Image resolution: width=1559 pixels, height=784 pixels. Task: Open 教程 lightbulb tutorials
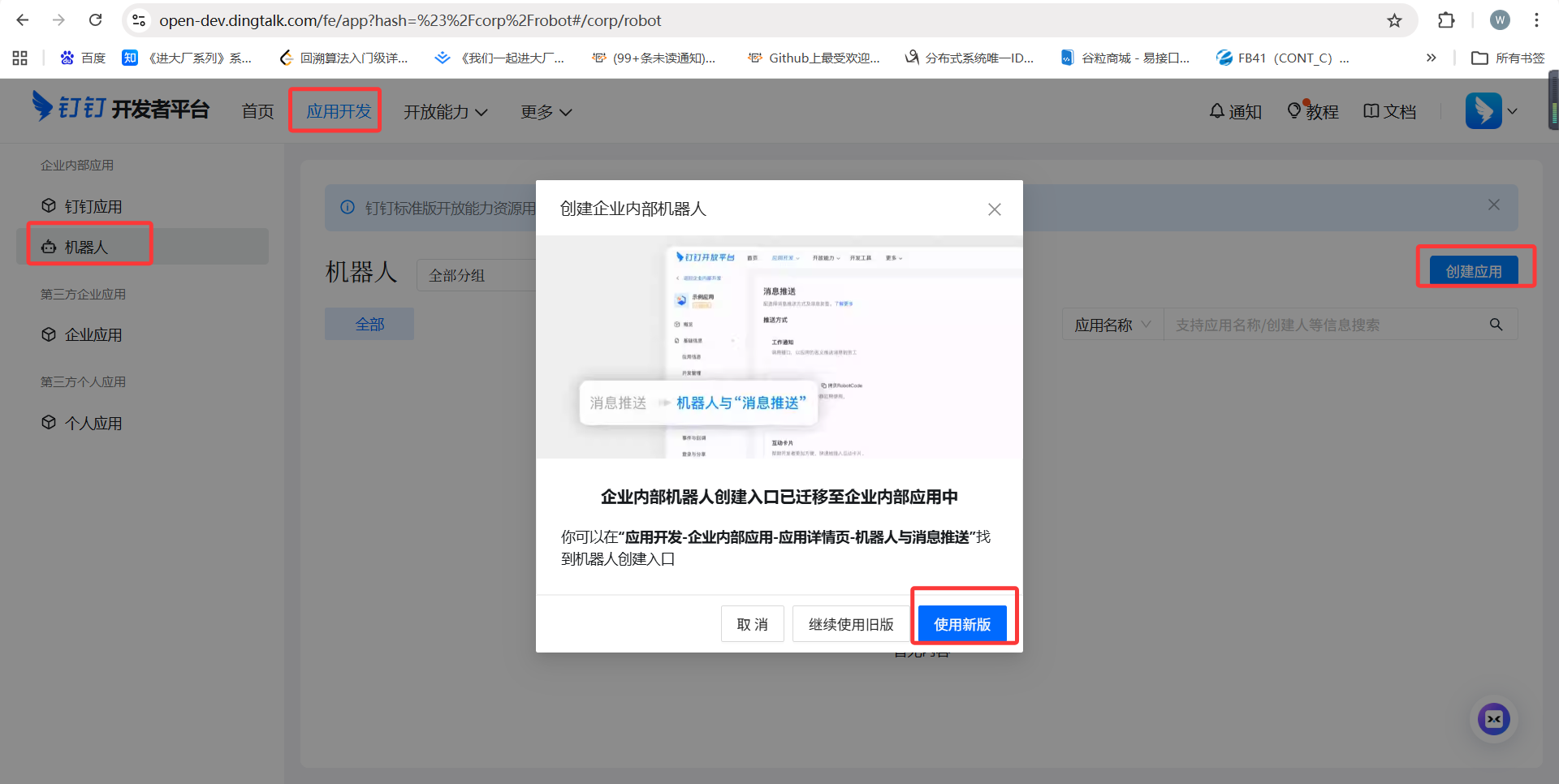[1313, 111]
